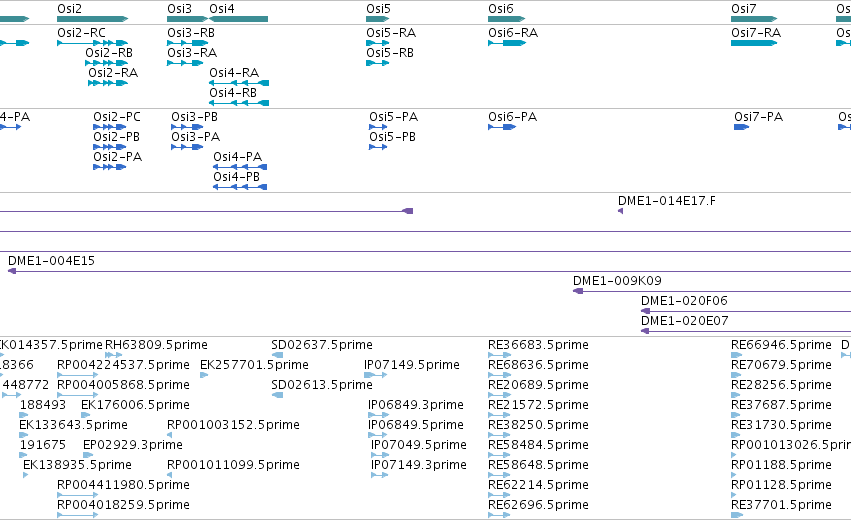Open EST RP001011099.5prime

point(233,465)
